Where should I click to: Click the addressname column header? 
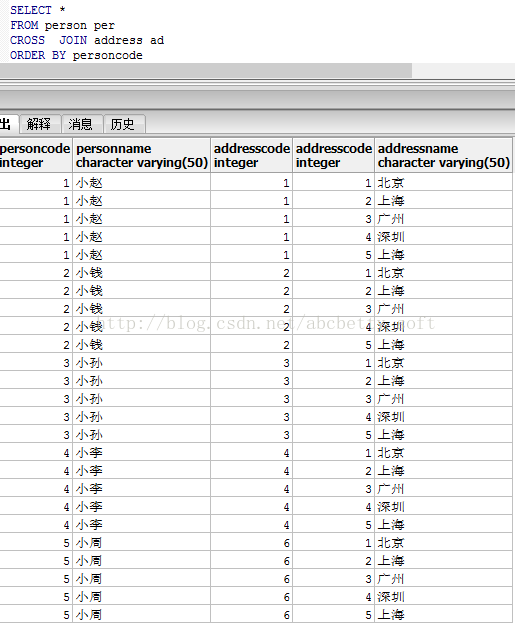tap(443, 155)
